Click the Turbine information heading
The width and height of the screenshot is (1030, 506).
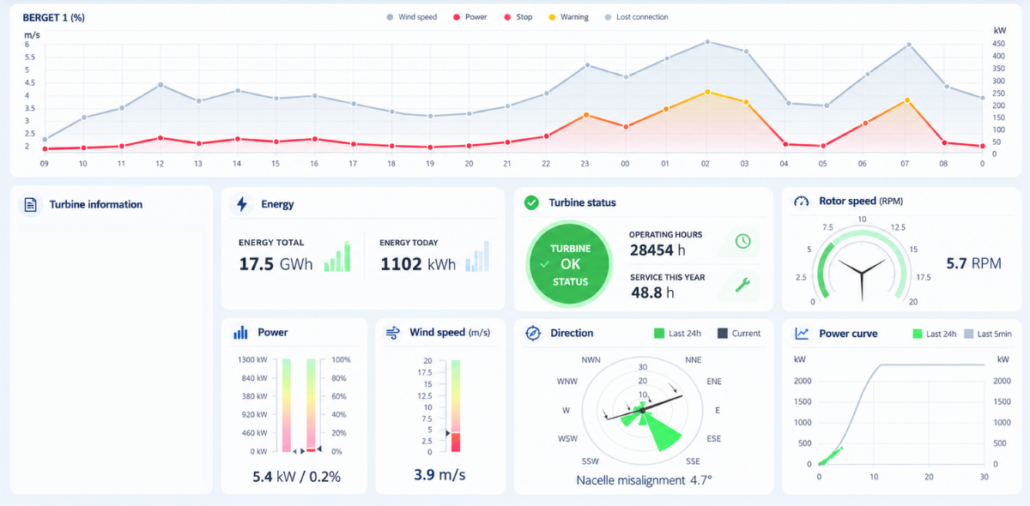coord(96,204)
